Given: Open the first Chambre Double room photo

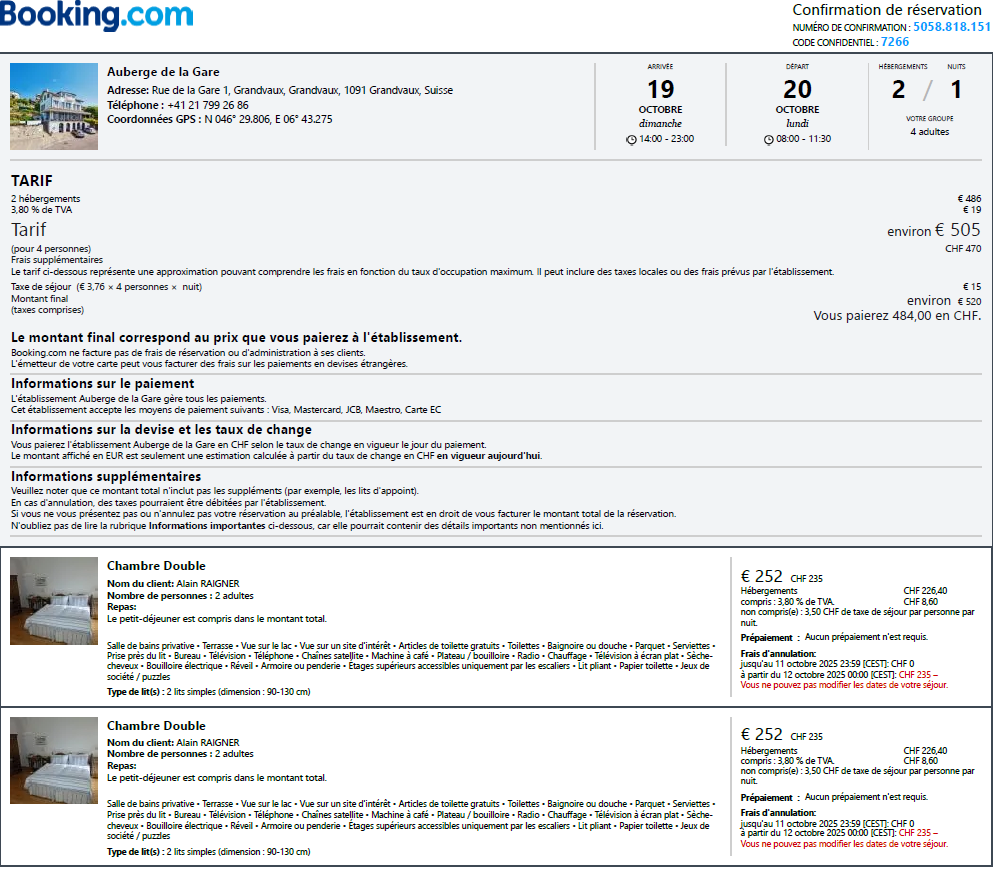Looking at the screenshot, I should 54,600.
